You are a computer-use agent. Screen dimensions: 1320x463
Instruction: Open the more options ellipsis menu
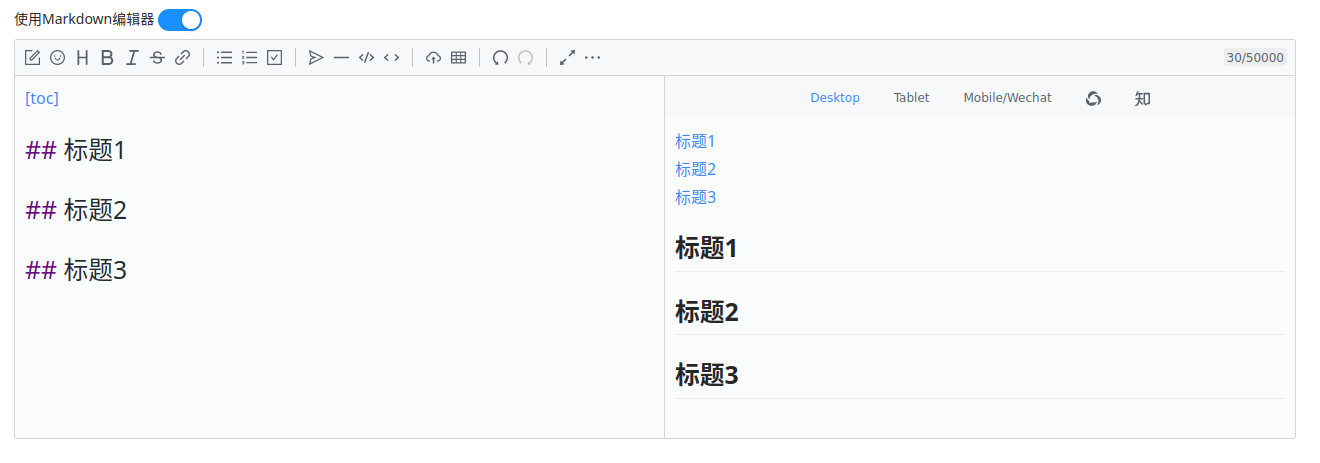point(592,58)
